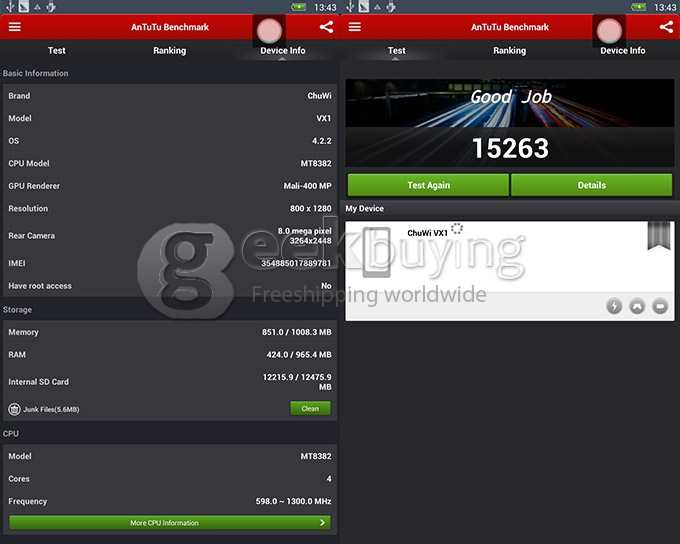680x544 pixels.
Task: Tap junk files trash bin icon
Action: (14, 409)
